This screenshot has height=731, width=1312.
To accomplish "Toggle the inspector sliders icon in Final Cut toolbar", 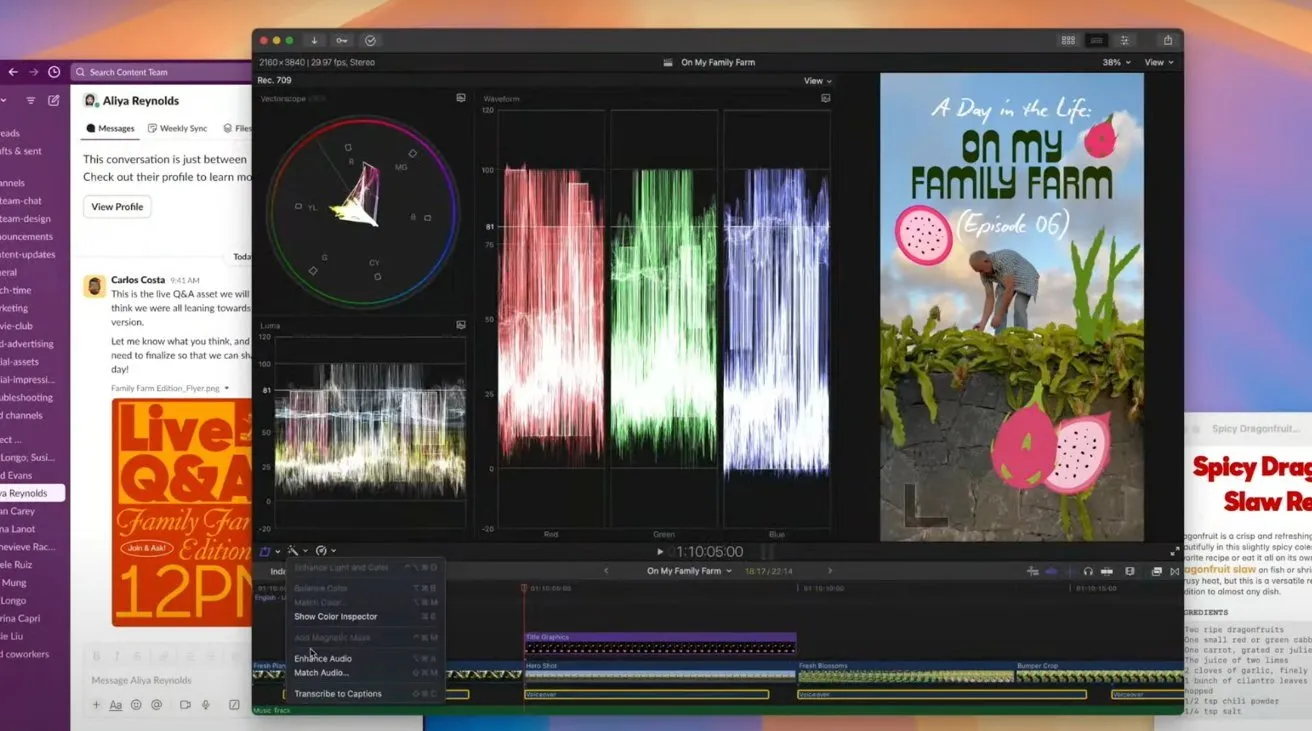I will coord(1125,40).
